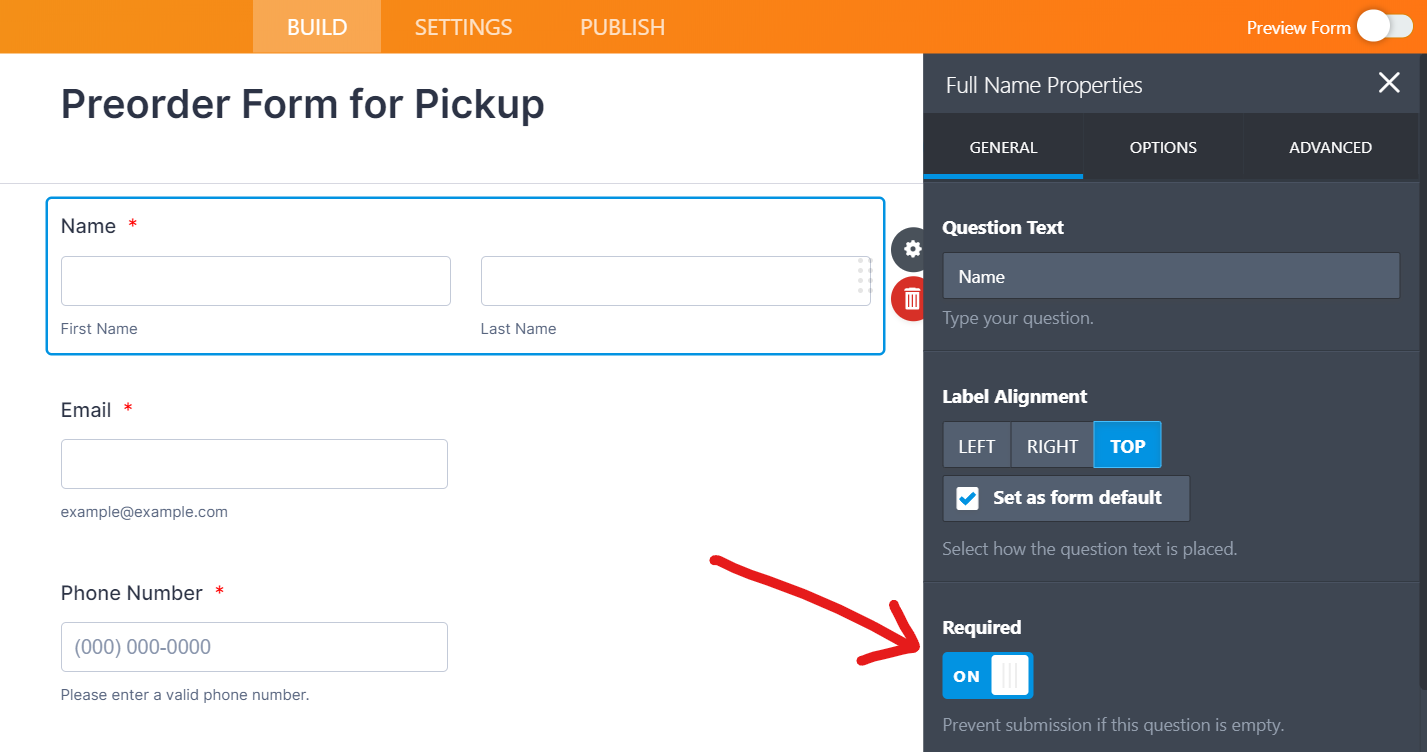Click the Phone Number input field
This screenshot has height=752, width=1427.
[254, 647]
